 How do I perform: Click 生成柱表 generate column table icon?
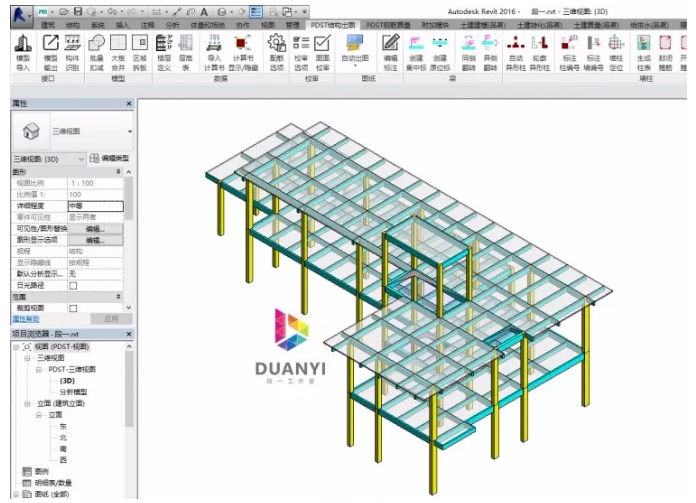[x=644, y=44]
